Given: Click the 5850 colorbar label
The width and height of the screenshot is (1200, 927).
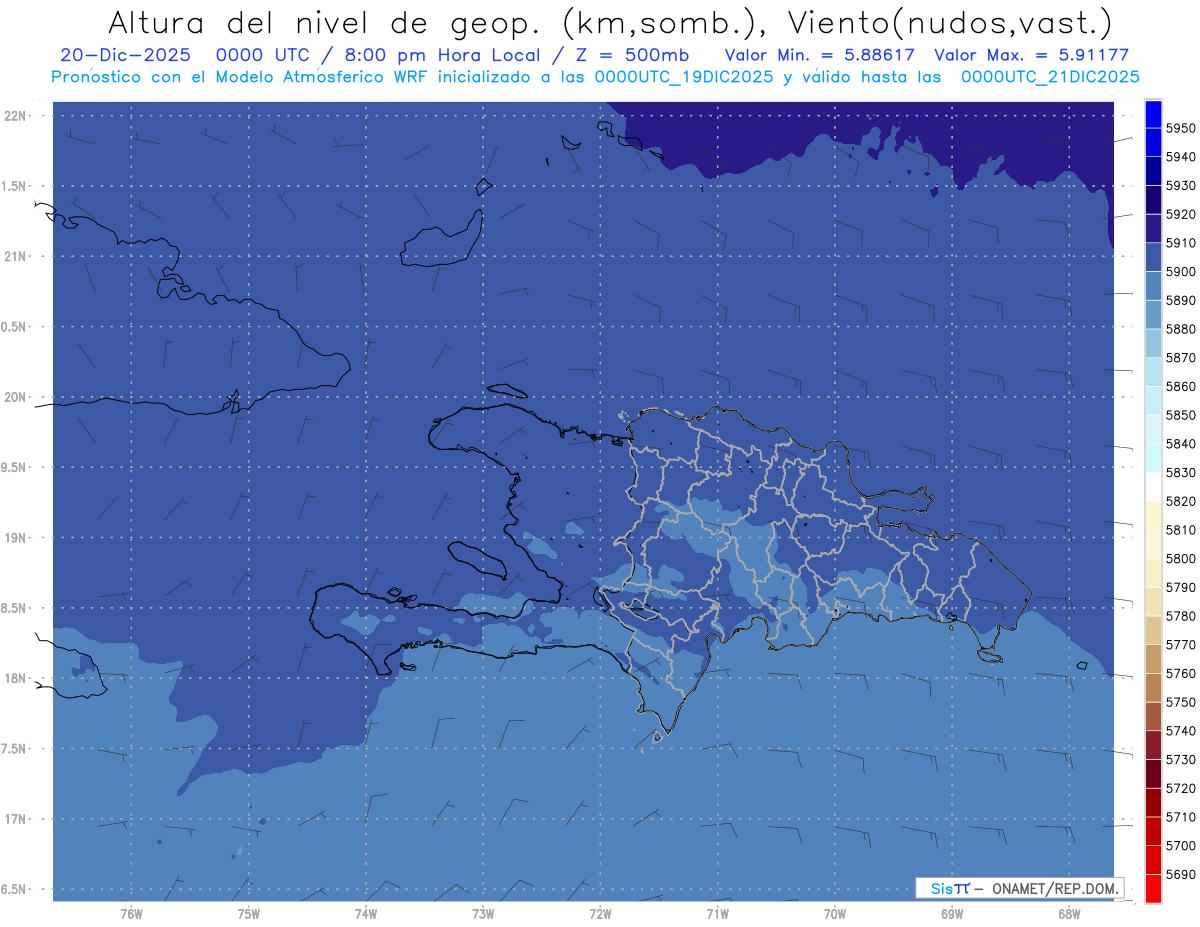Looking at the screenshot, I should tap(1180, 415).
